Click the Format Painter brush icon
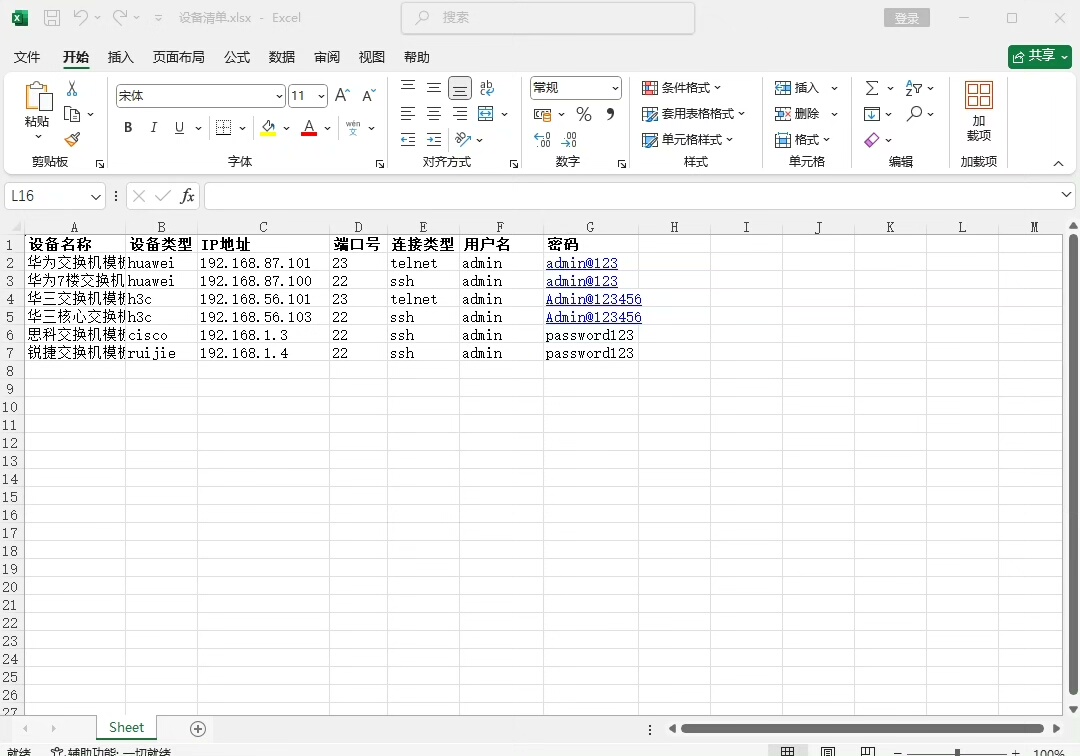The width and height of the screenshot is (1080, 756). click(x=72, y=140)
